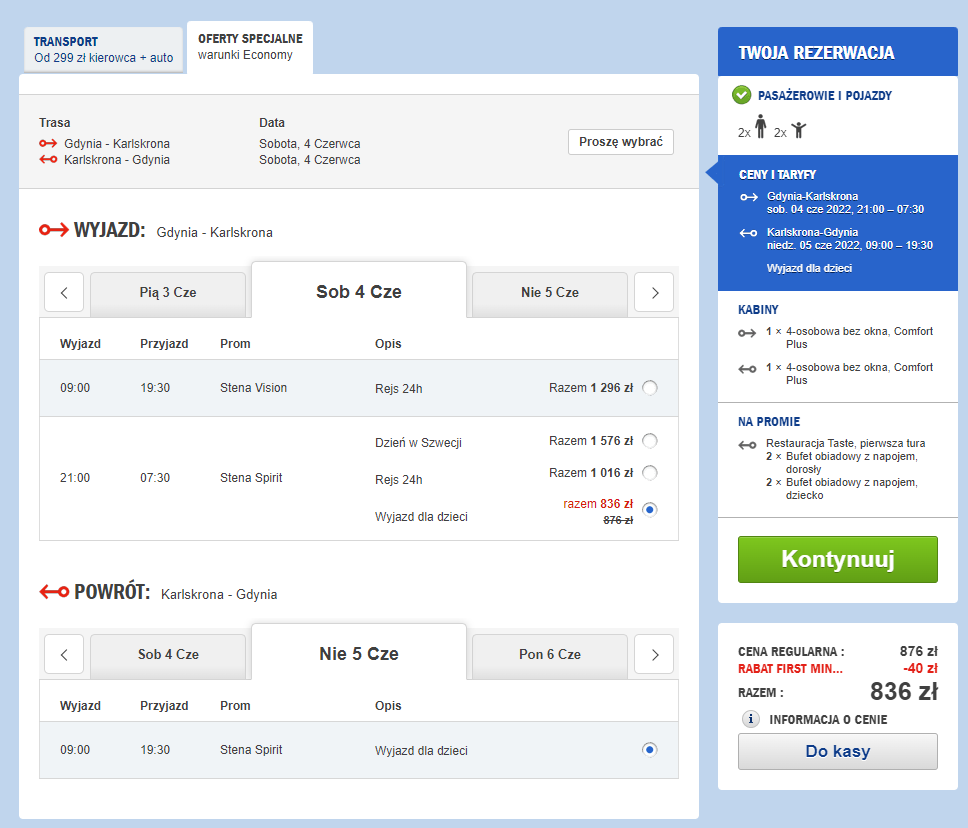Select the return Wyjazd dla dzieci radio
The image size is (968, 828).
click(650, 749)
